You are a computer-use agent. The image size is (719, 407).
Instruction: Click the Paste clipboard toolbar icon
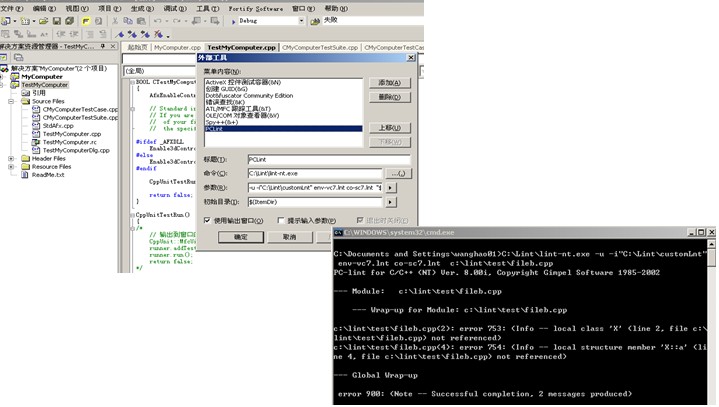[x=141, y=21]
